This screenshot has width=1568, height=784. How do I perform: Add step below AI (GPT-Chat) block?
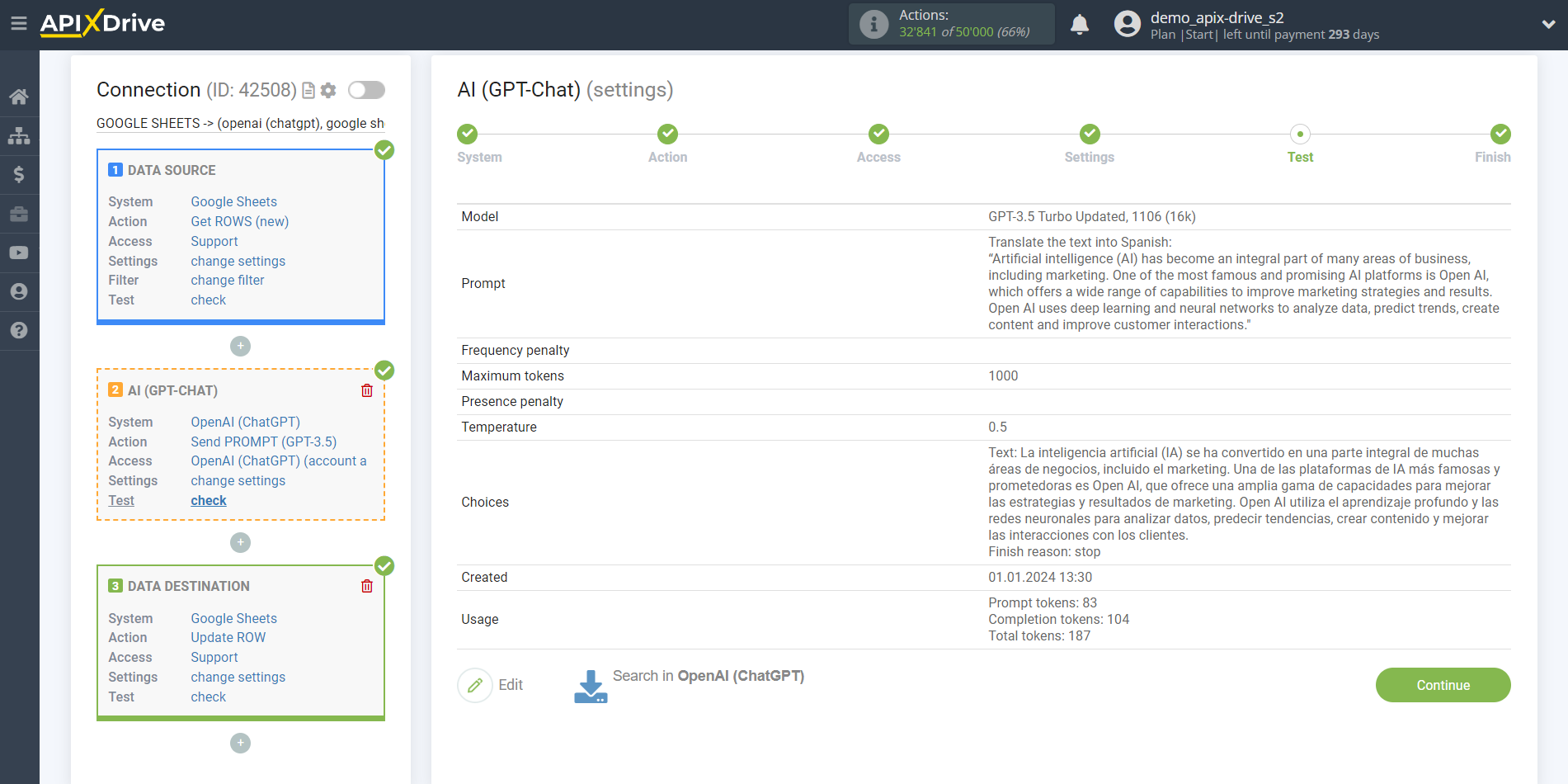[240, 542]
